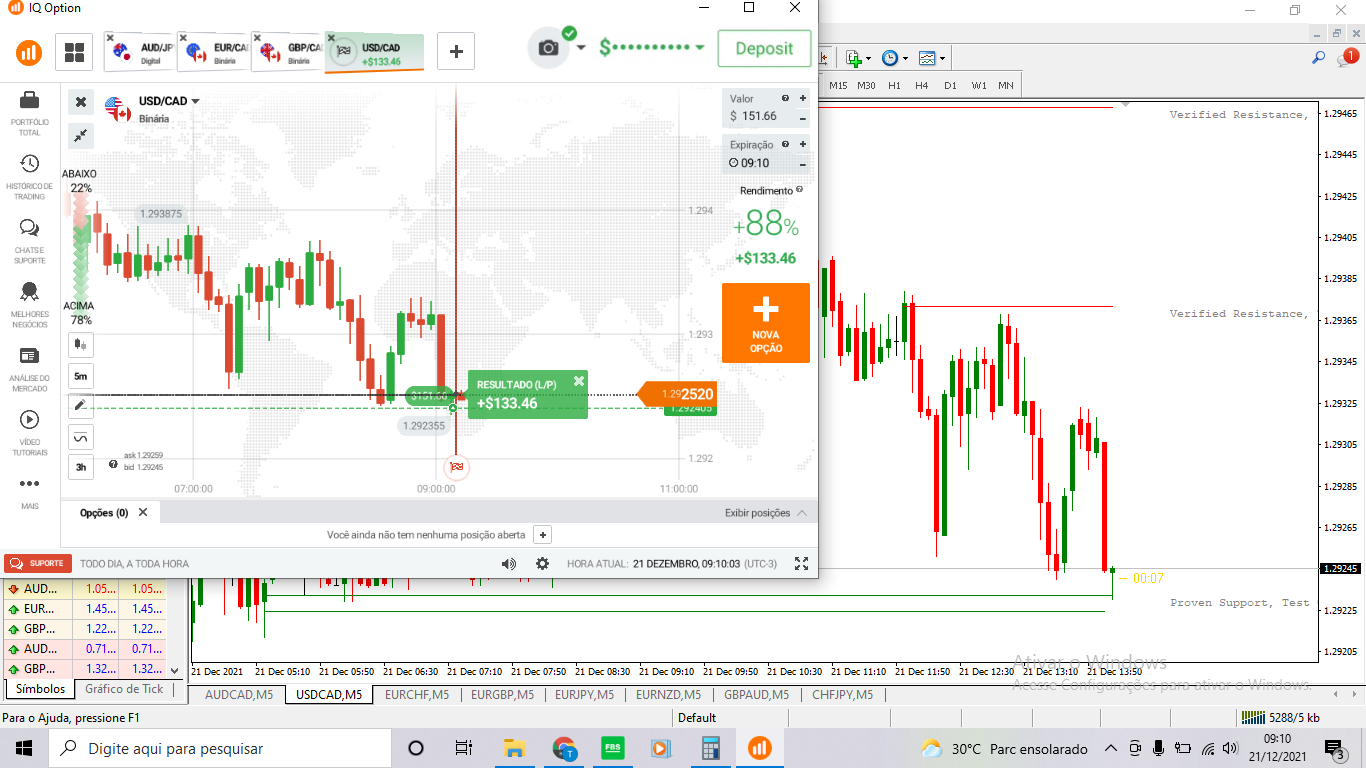Switch to EURCHF,M5 chart tab
This screenshot has height=768, width=1366.
tap(416, 694)
